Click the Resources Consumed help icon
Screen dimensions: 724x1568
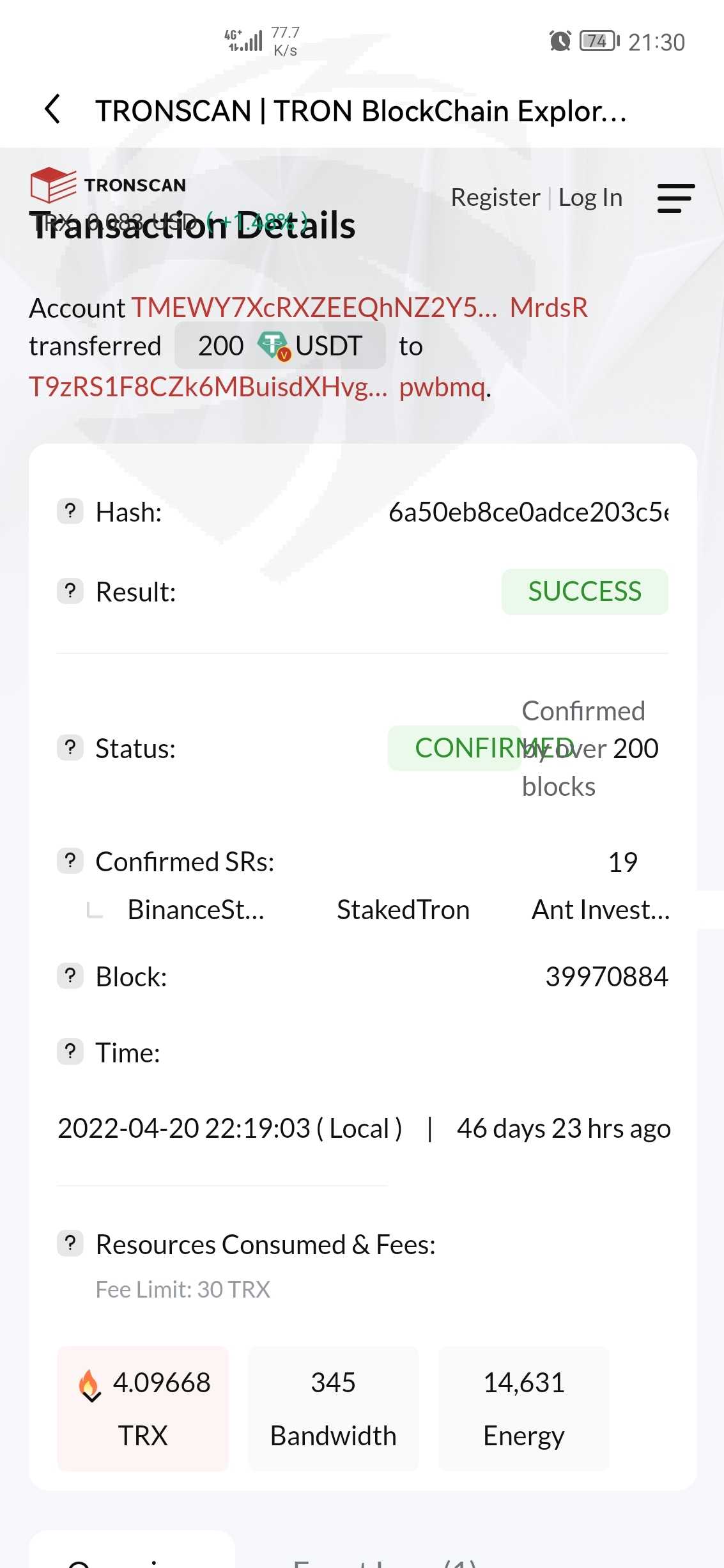pos(70,1244)
